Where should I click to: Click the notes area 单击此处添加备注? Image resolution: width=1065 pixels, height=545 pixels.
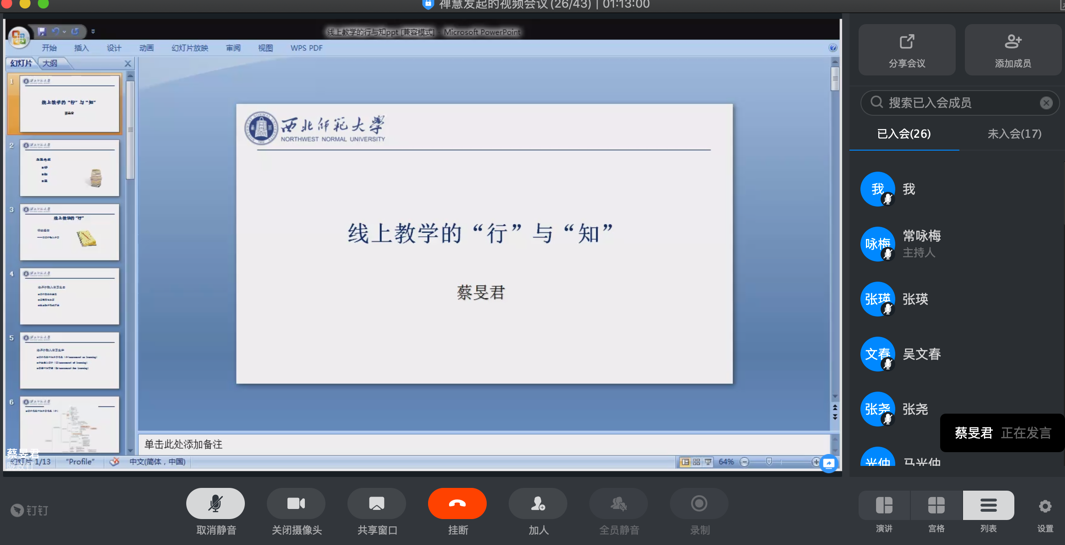(484, 444)
